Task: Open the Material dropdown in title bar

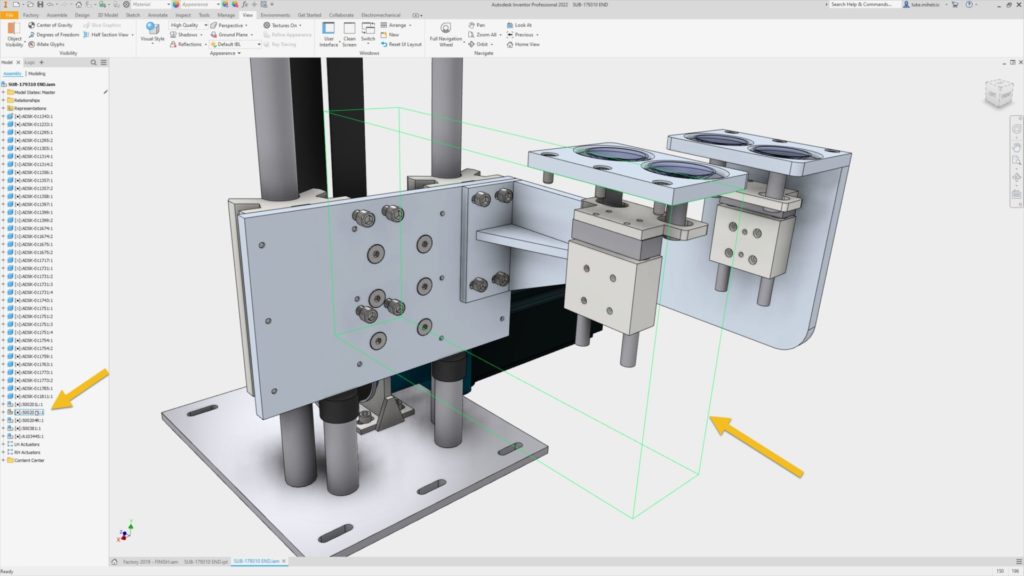Action: pos(149,5)
